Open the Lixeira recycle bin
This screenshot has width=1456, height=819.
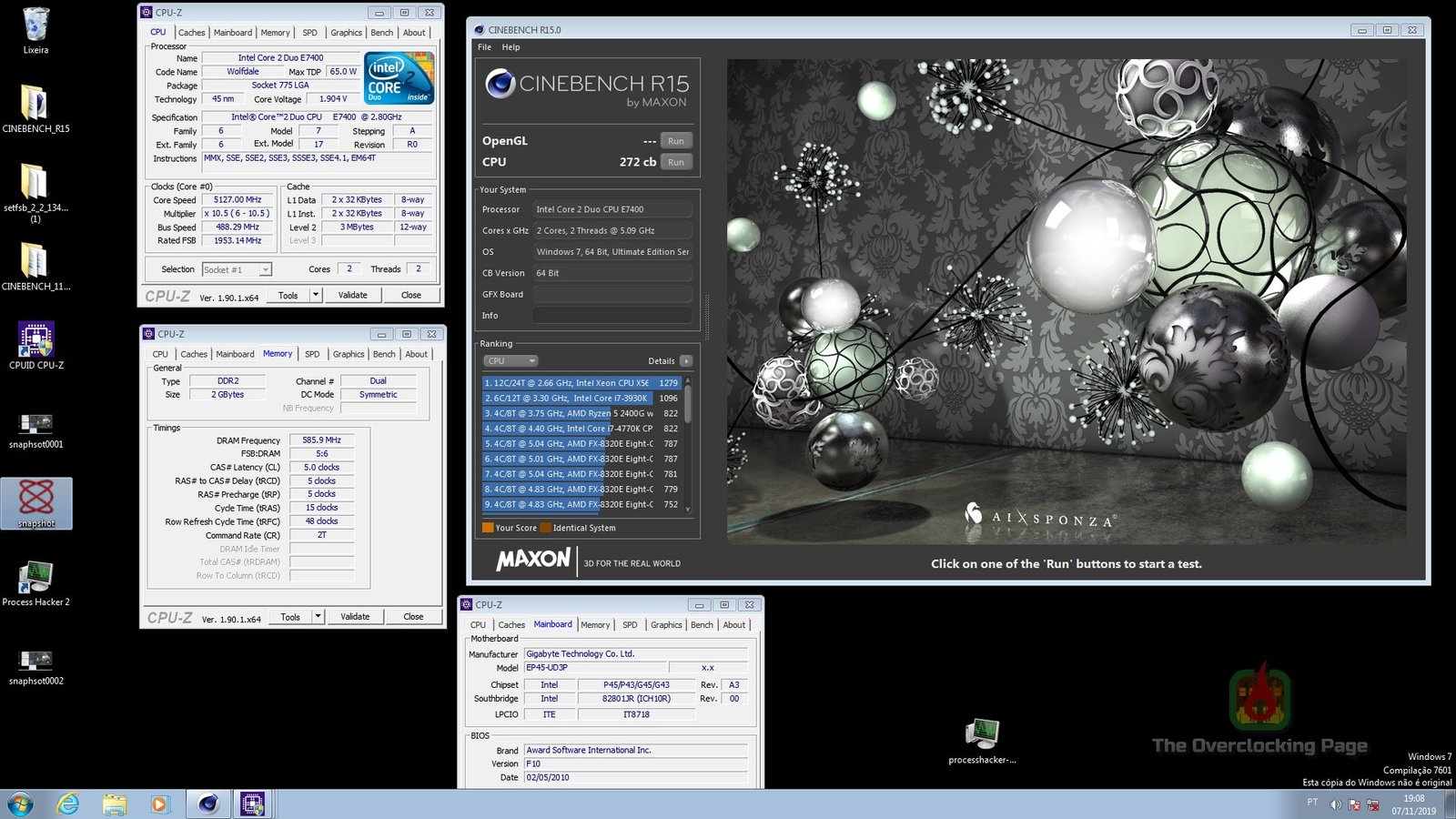35,26
